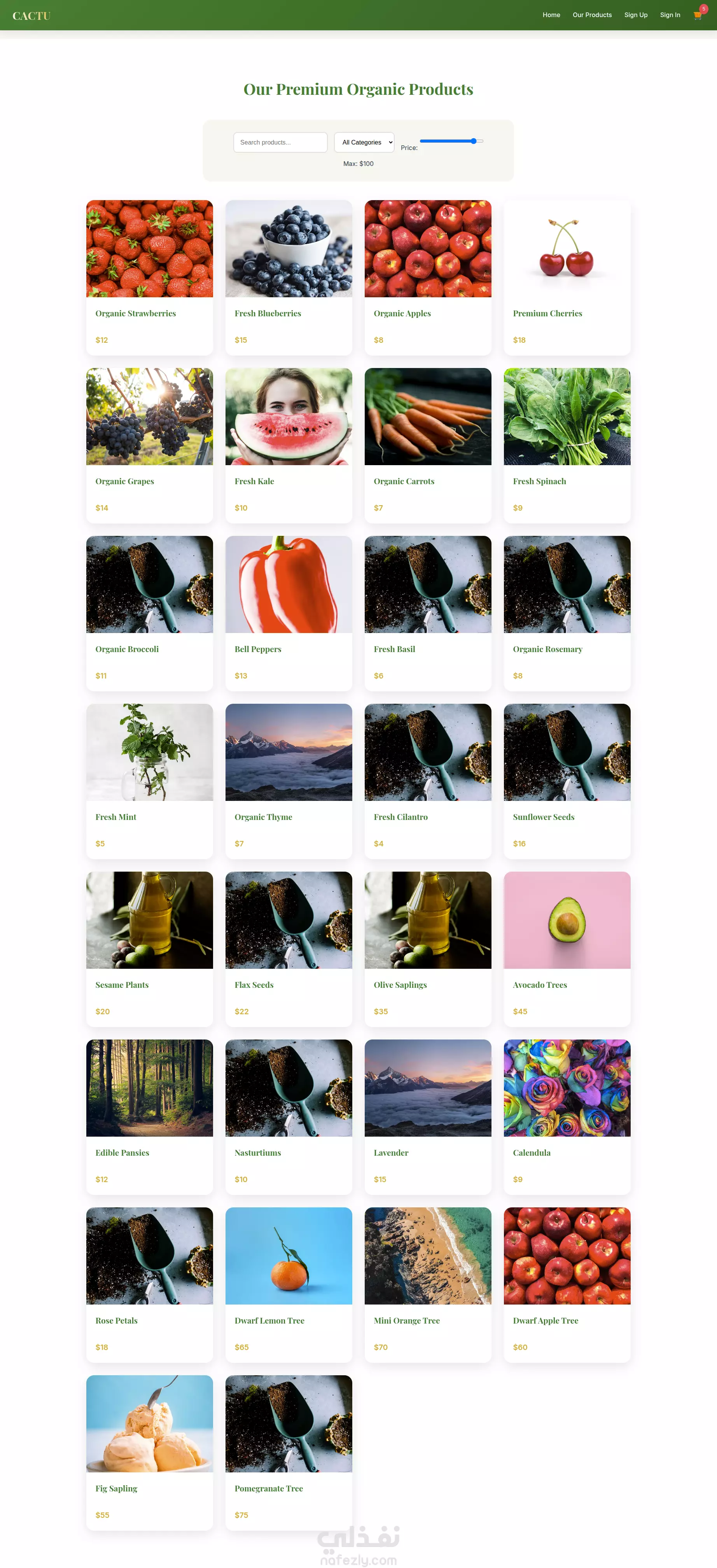Click the Organic Carrots product title
Screen dimensions: 717x1568
(x=404, y=481)
